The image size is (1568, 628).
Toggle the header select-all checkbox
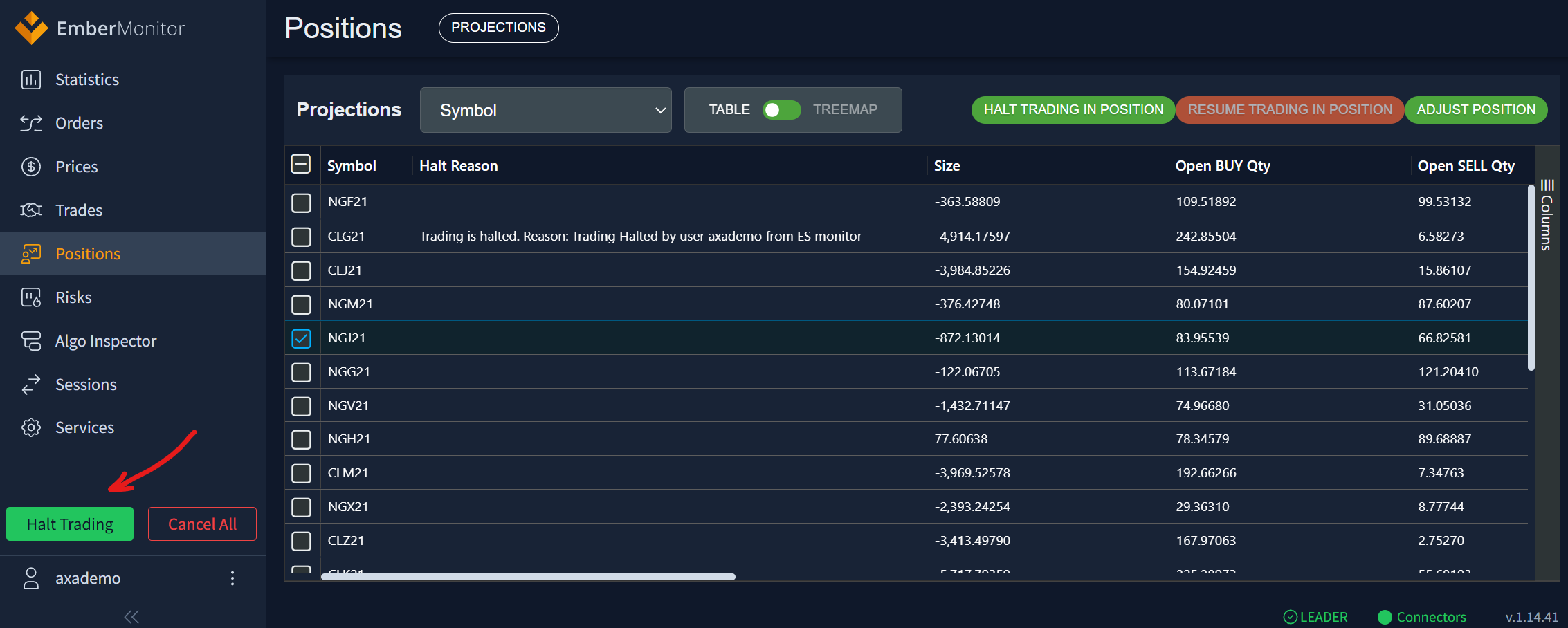[x=301, y=164]
